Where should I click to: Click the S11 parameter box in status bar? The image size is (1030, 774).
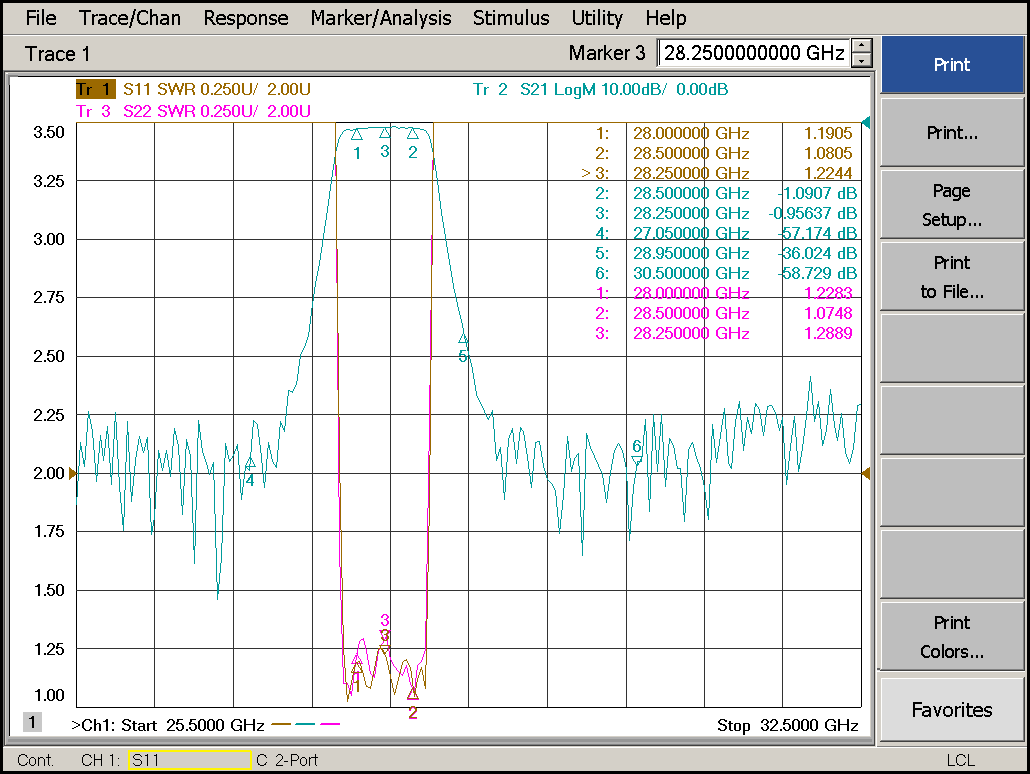coord(188,761)
